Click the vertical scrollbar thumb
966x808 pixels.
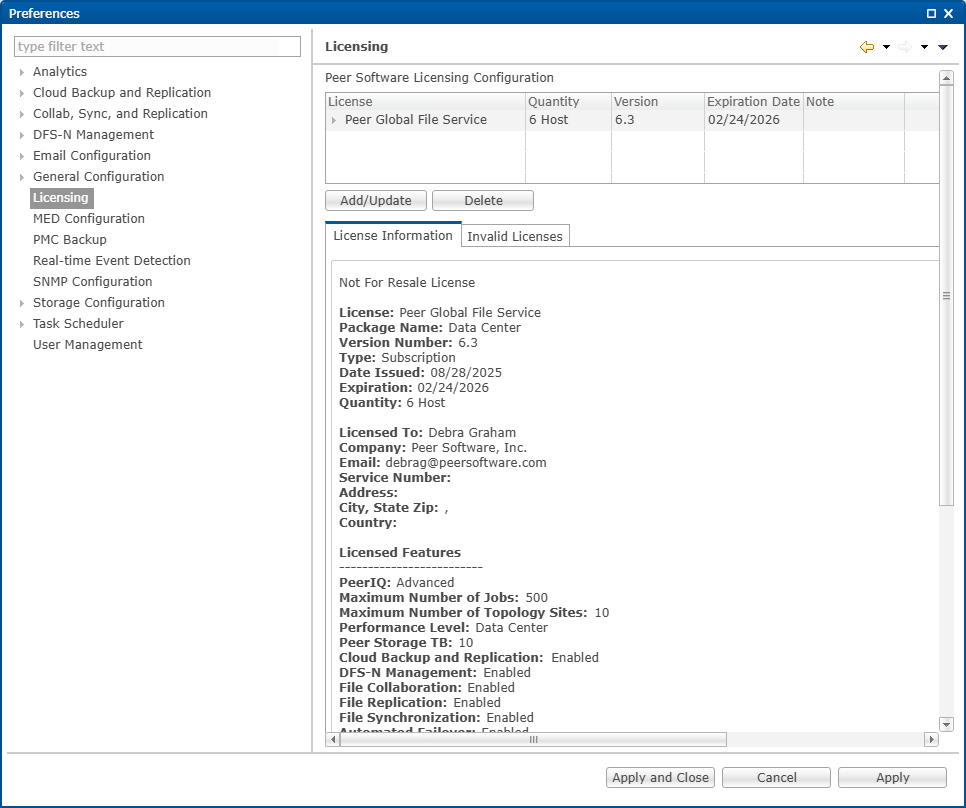[946, 296]
